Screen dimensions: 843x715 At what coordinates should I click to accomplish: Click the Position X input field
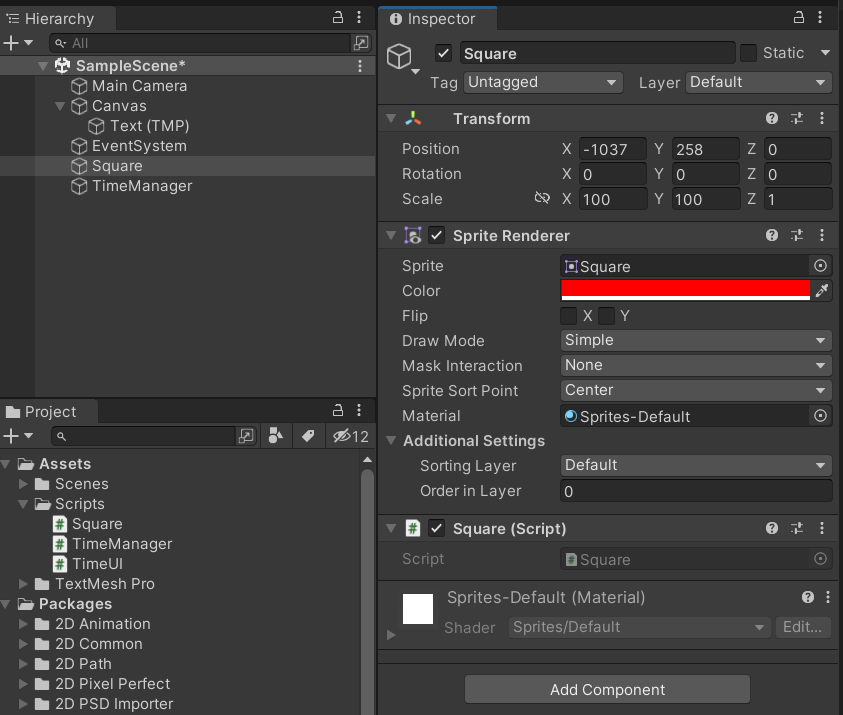(x=612, y=149)
